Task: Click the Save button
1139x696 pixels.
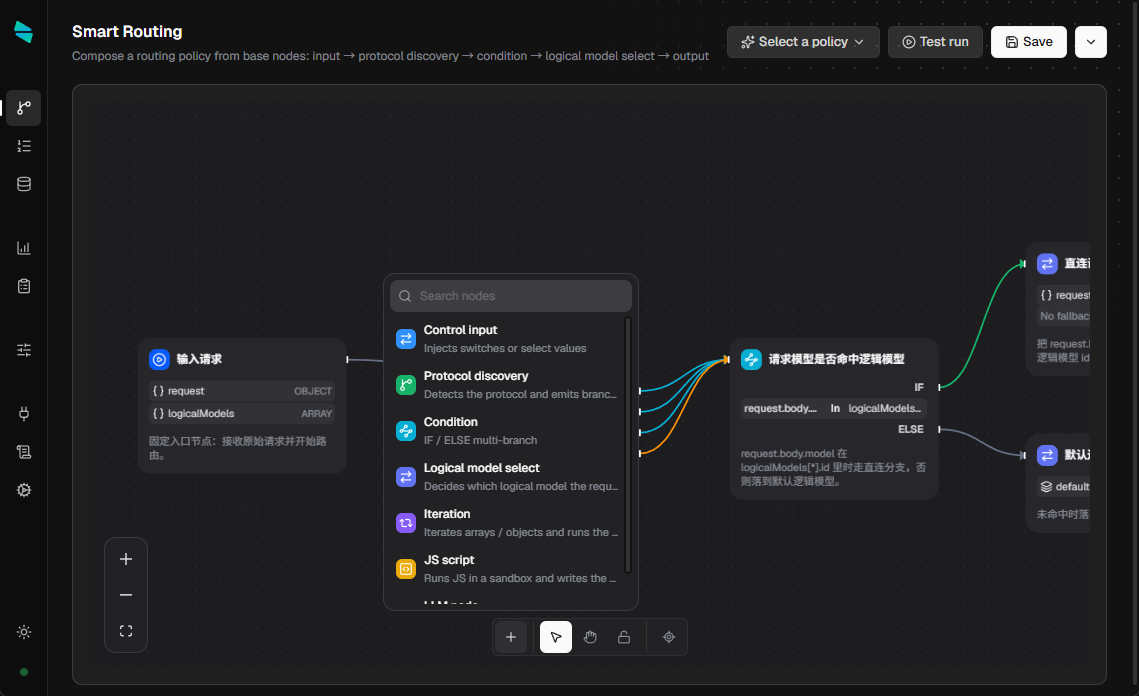Action: tap(1029, 42)
